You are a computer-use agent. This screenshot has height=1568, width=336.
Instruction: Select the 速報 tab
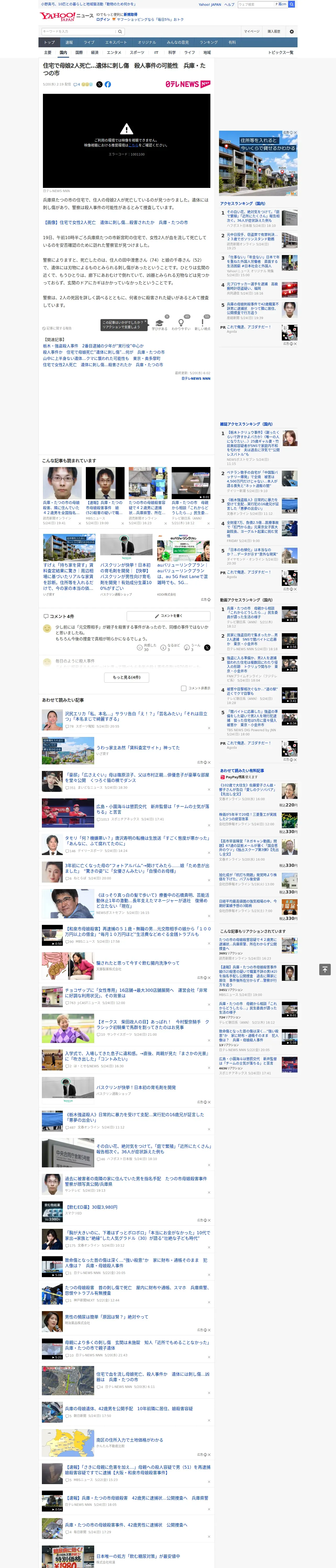69,43
